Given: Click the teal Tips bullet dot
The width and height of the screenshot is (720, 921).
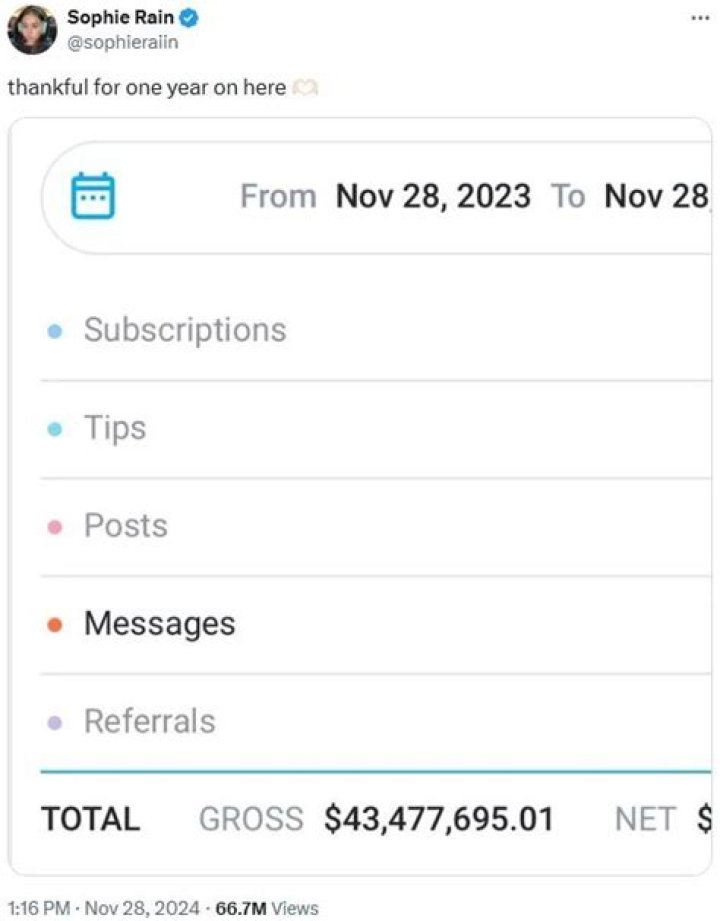Looking at the screenshot, I should [x=55, y=429].
